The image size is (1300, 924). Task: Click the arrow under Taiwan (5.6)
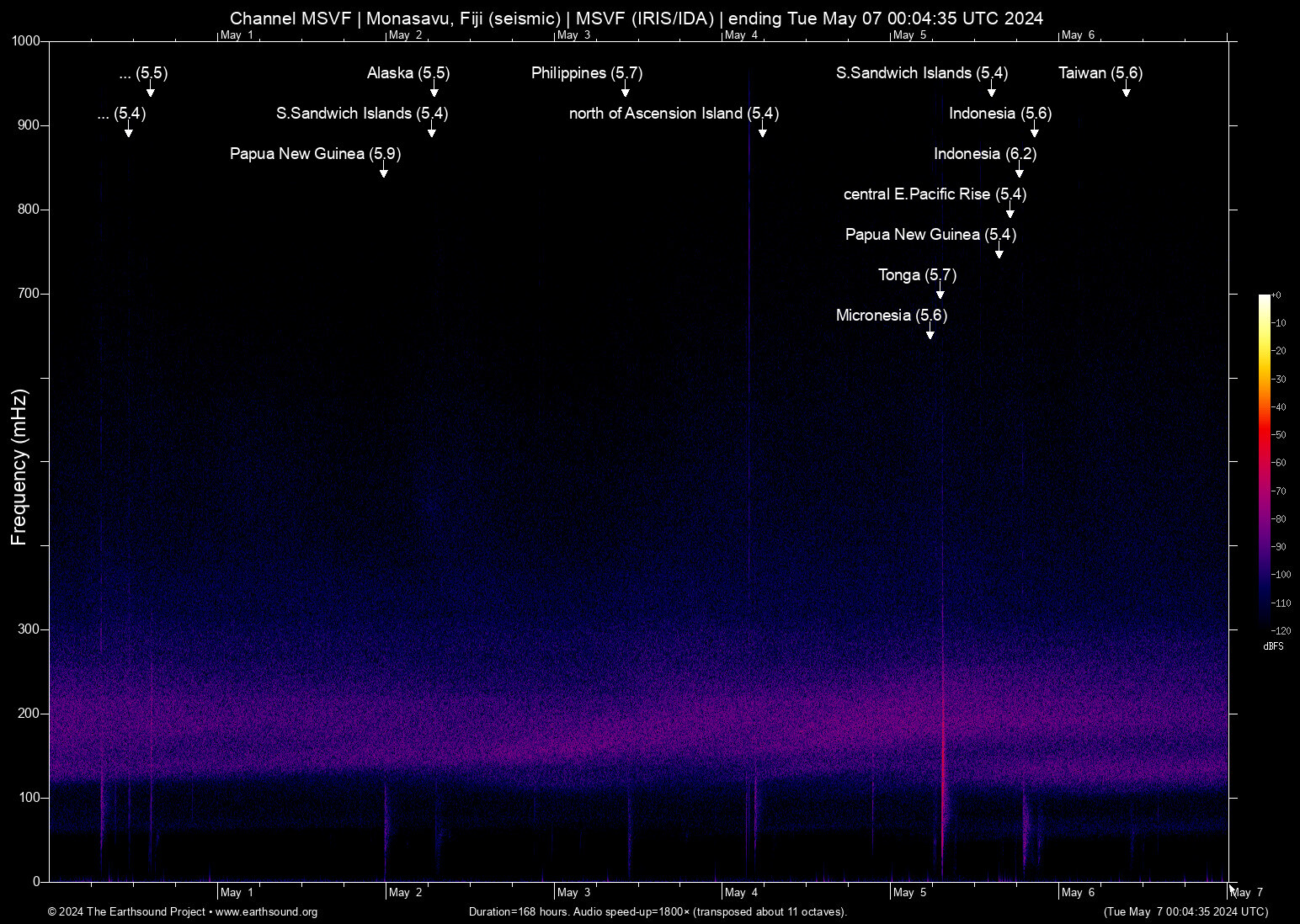coord(1127,91)
